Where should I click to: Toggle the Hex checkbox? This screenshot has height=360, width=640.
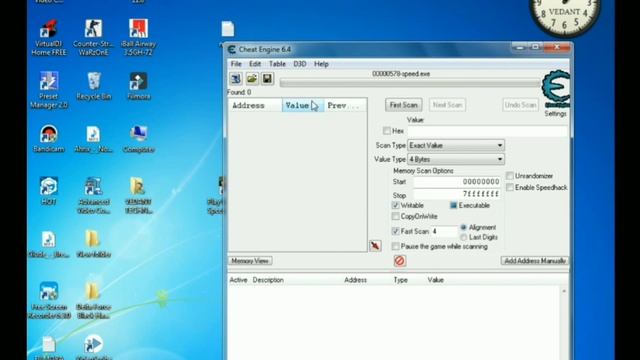pyautogui.click(x=387, y=131)
